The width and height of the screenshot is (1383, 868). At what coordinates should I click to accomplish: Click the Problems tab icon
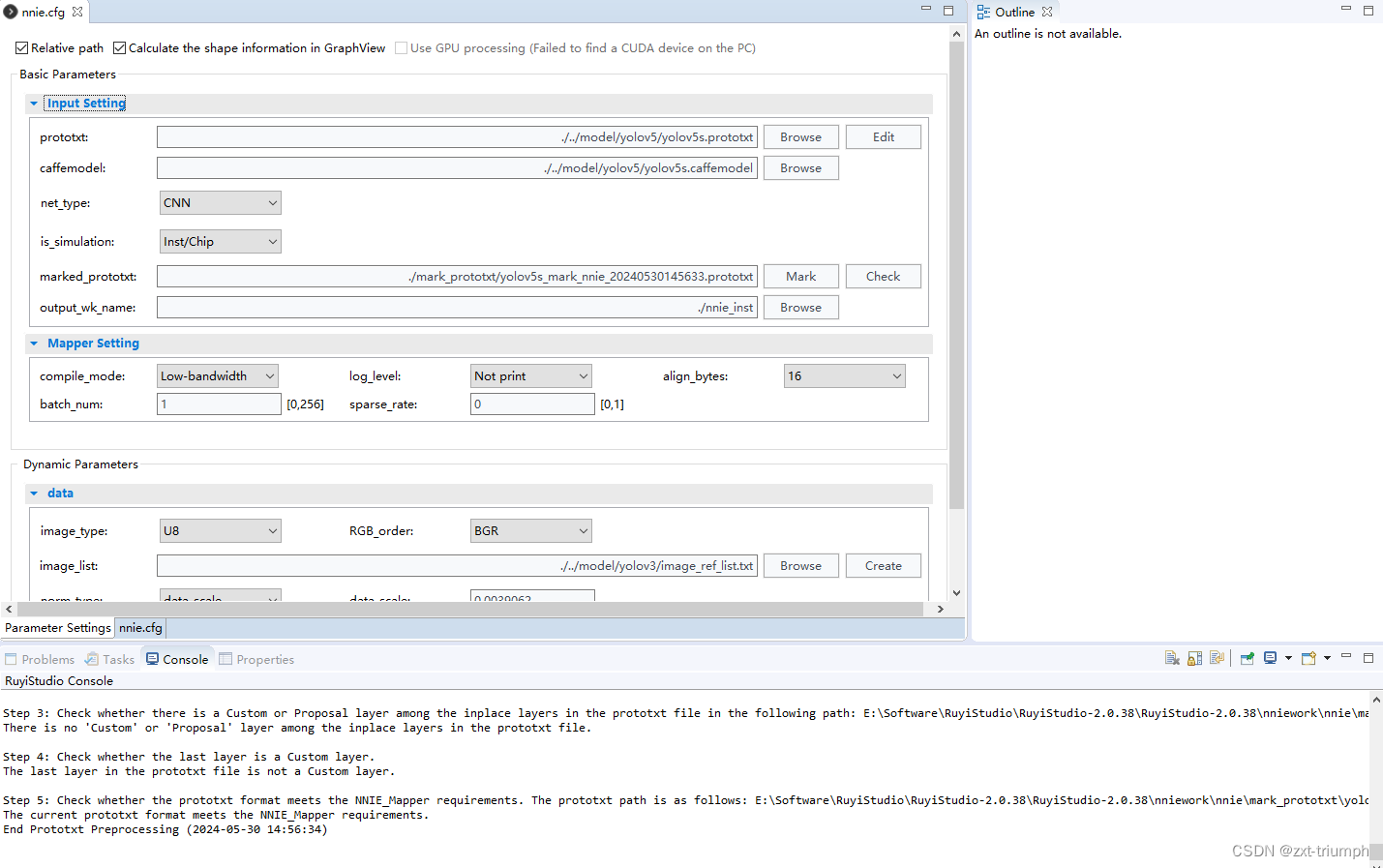12,659
